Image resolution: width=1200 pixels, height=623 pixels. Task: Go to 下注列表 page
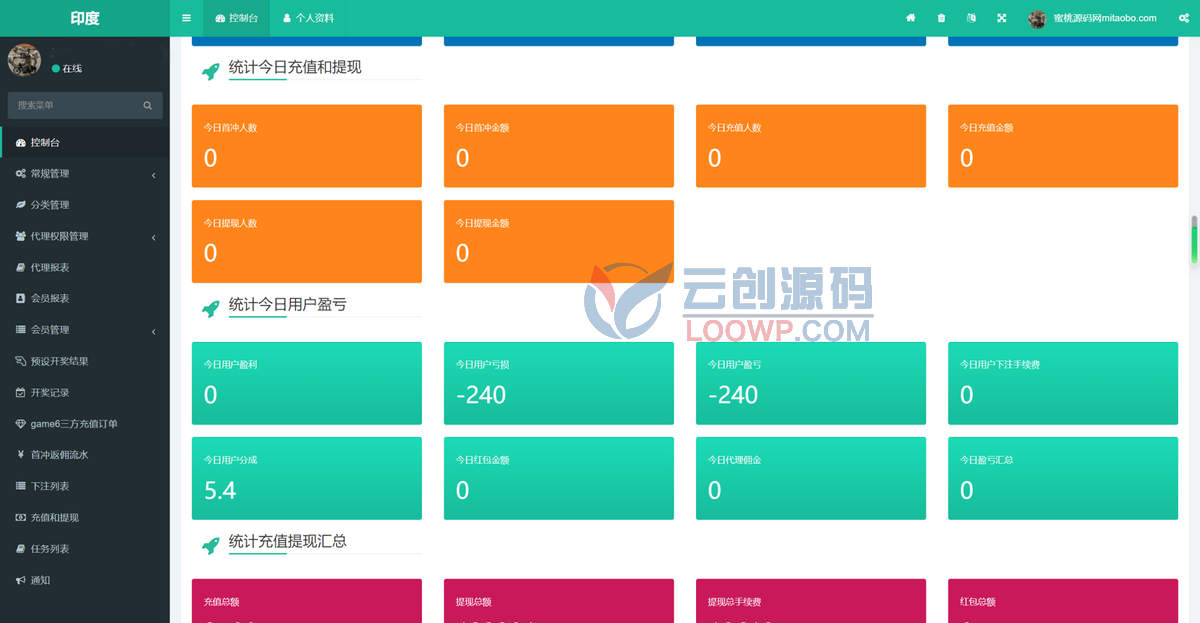coord(85,486)
